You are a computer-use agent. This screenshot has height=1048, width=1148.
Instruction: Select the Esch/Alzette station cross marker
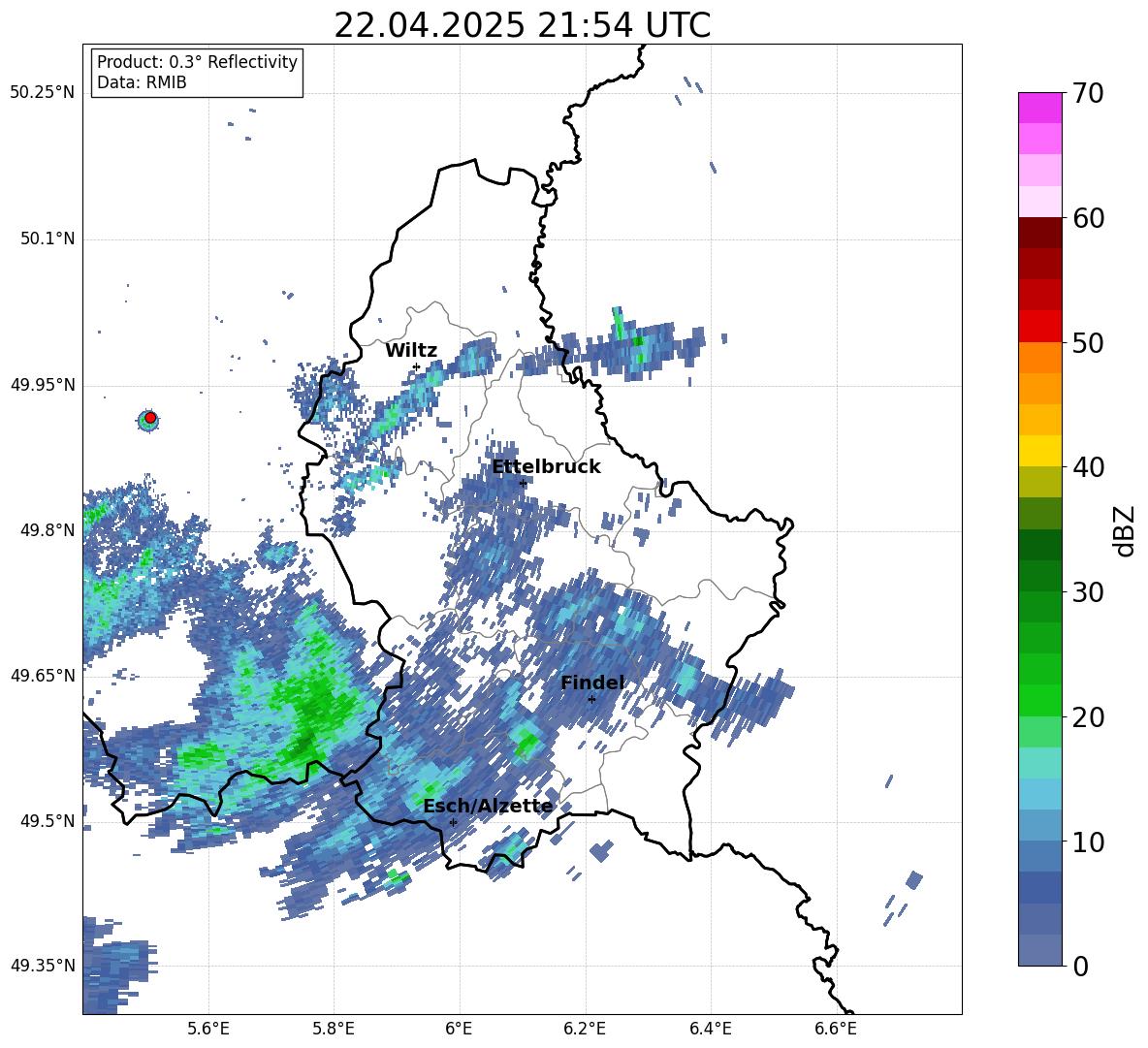[453, 822]
